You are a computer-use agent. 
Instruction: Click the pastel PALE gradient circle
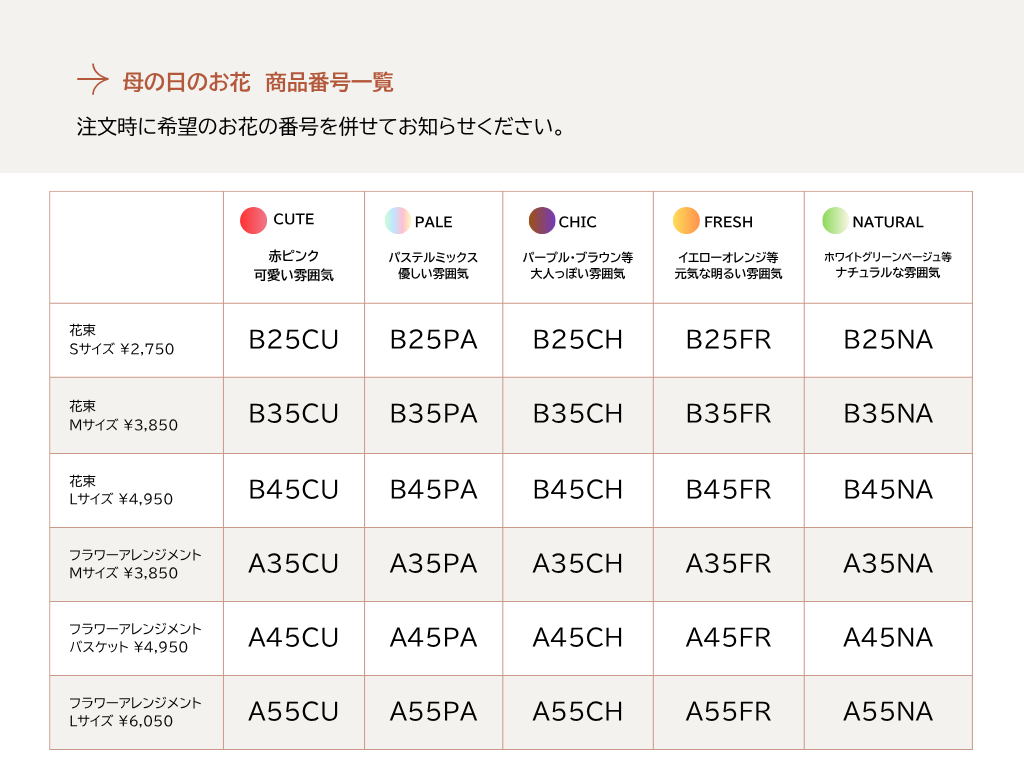pos(398,220)
